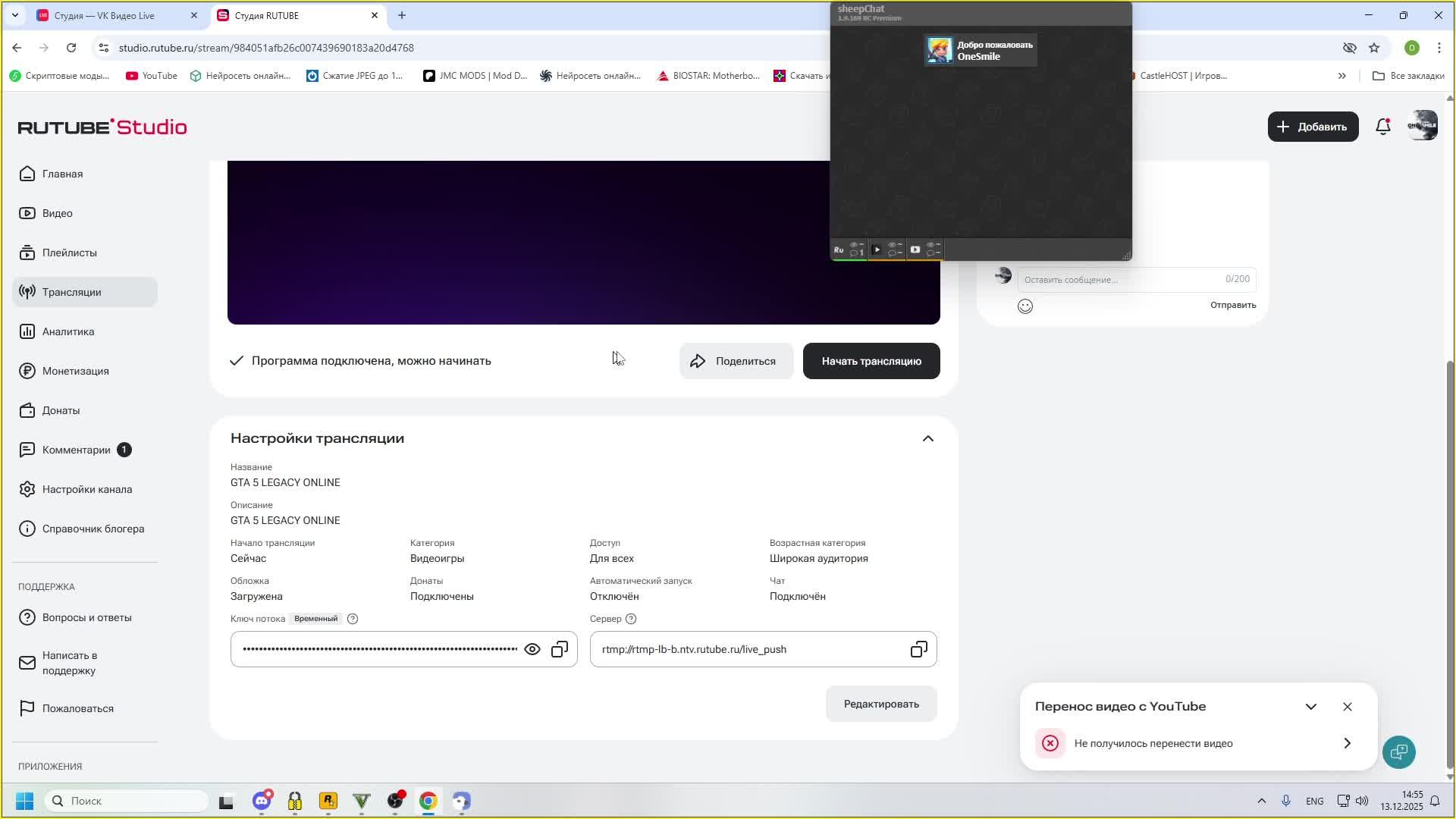Switch to the VK Видео Live tab
This screenshot has width=1456, height=819.
pyautogui.click(x=105, y=15)
